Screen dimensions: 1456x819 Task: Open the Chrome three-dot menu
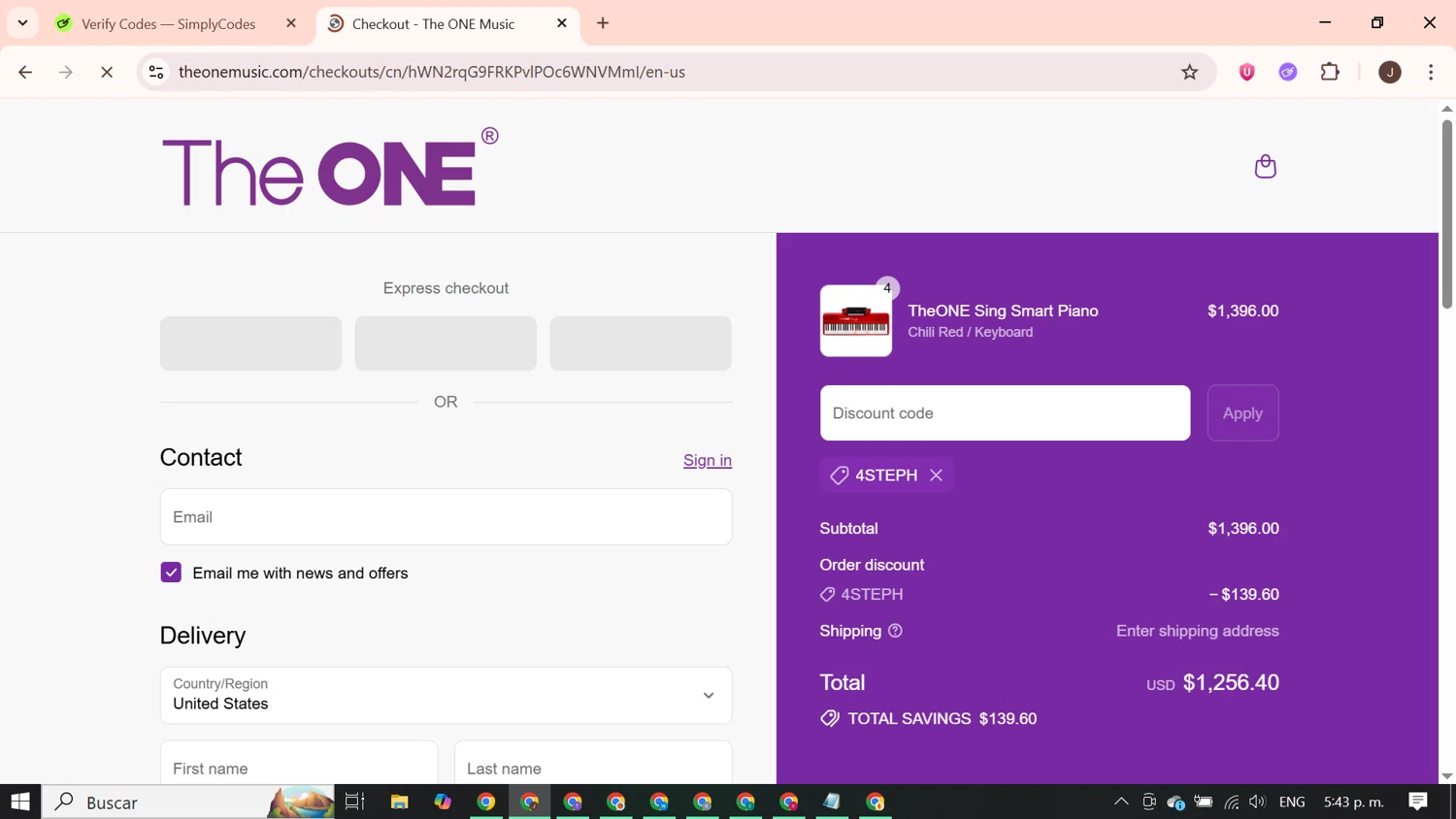tap(1431, 72)
